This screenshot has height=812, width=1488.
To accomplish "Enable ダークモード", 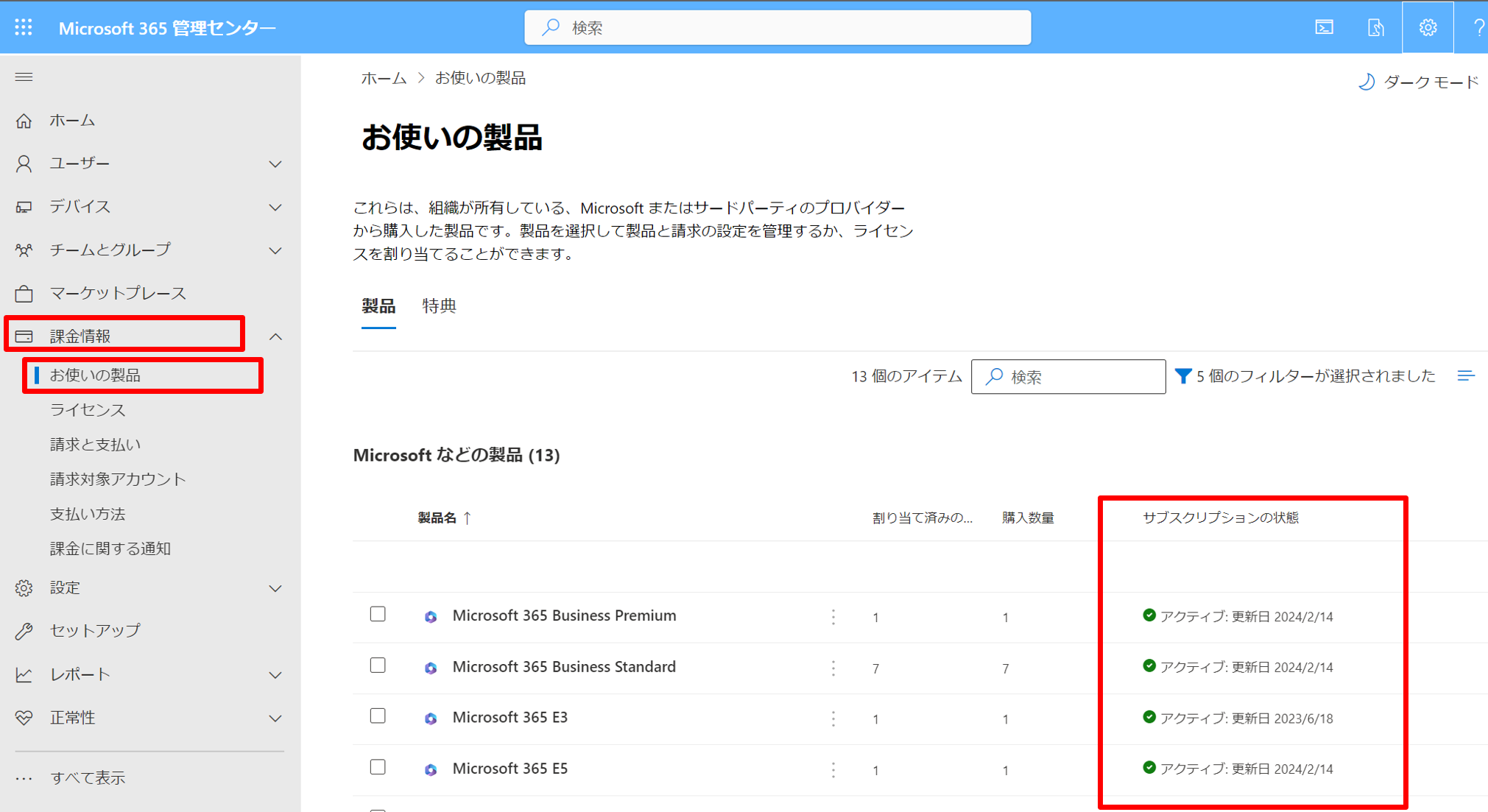I will pos(1417,82).
